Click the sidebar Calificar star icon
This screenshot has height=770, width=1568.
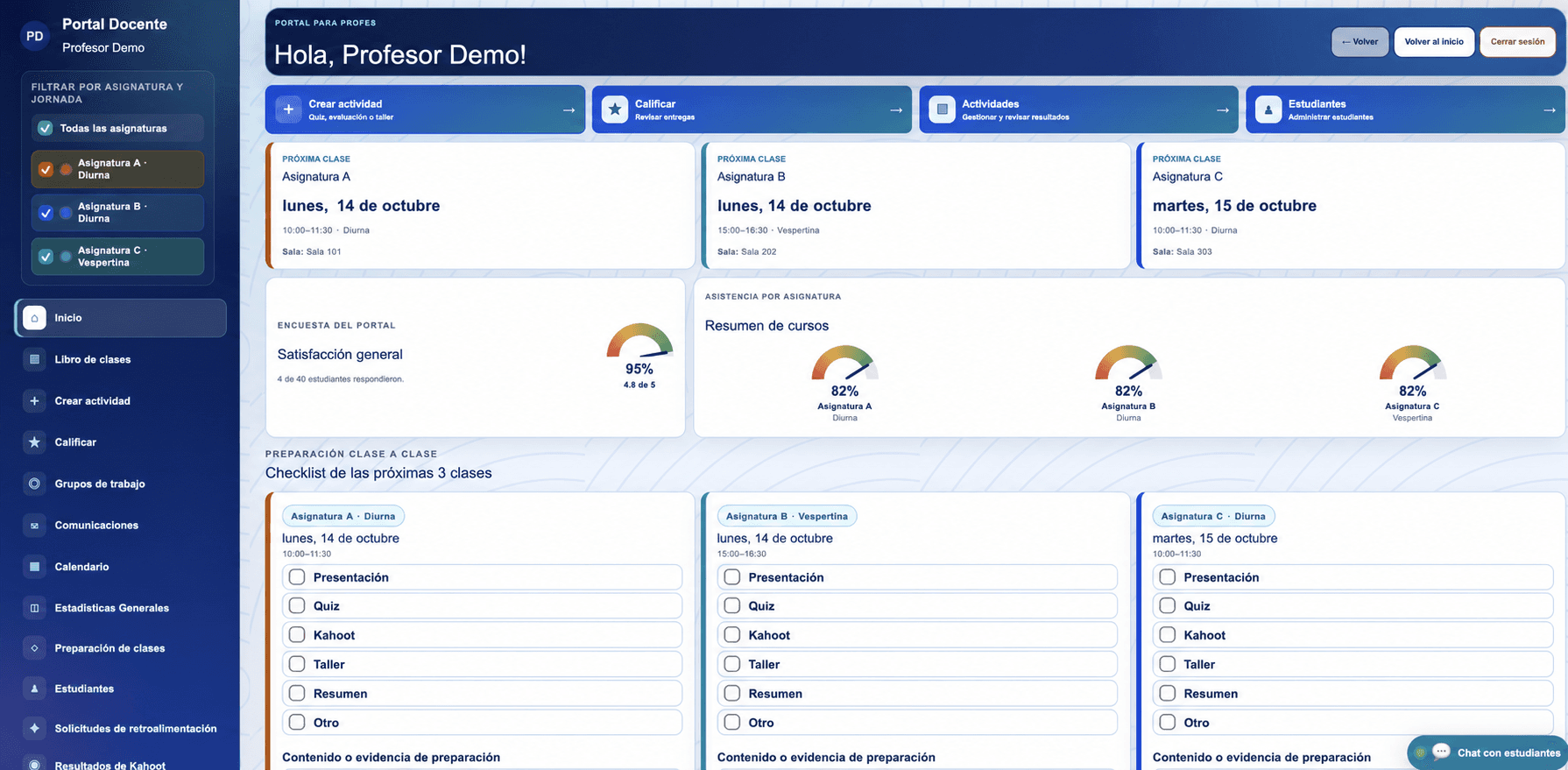point(34,442)
